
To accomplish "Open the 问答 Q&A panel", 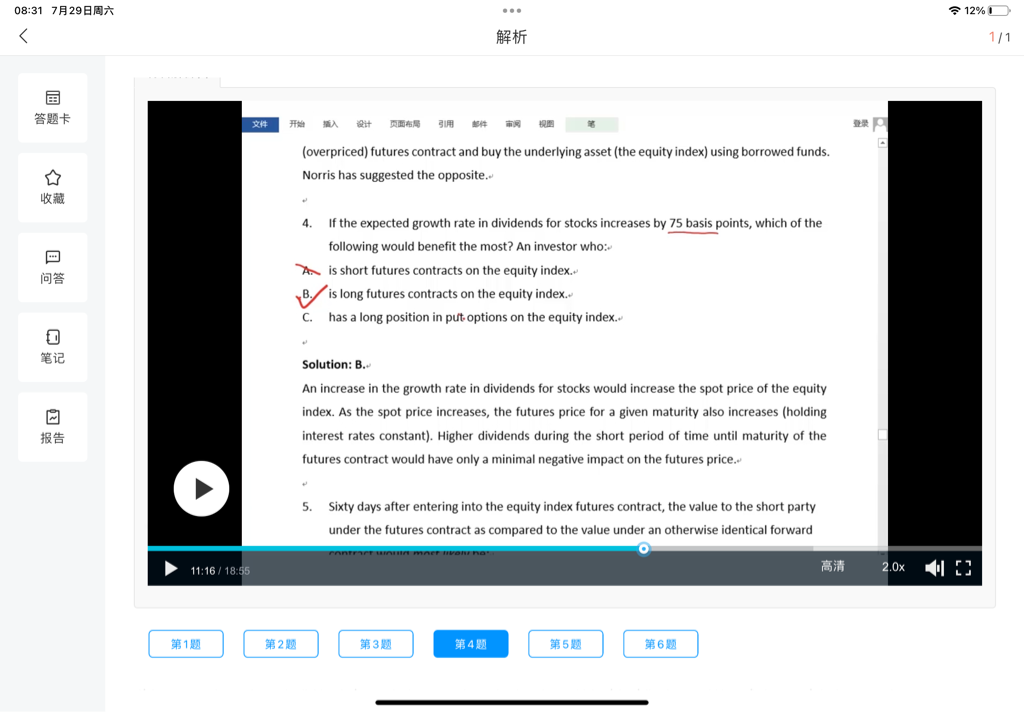I will tap(53, 267).
